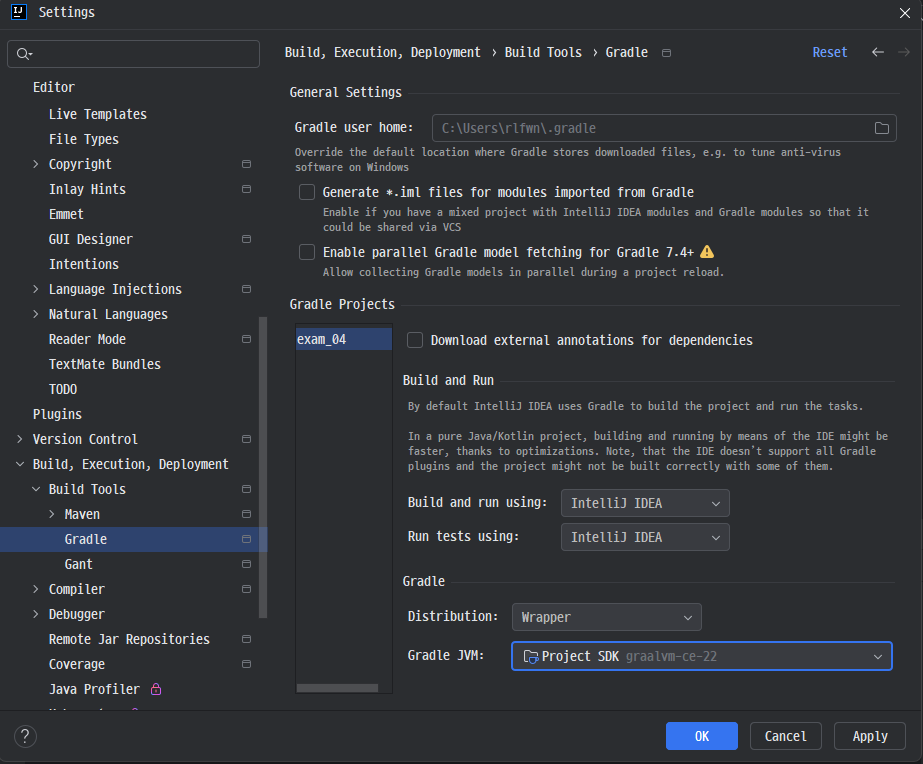Open the Distribution Wrapper dropdown
The width and height of the screenshot is (923, 764).
(606, 617)
